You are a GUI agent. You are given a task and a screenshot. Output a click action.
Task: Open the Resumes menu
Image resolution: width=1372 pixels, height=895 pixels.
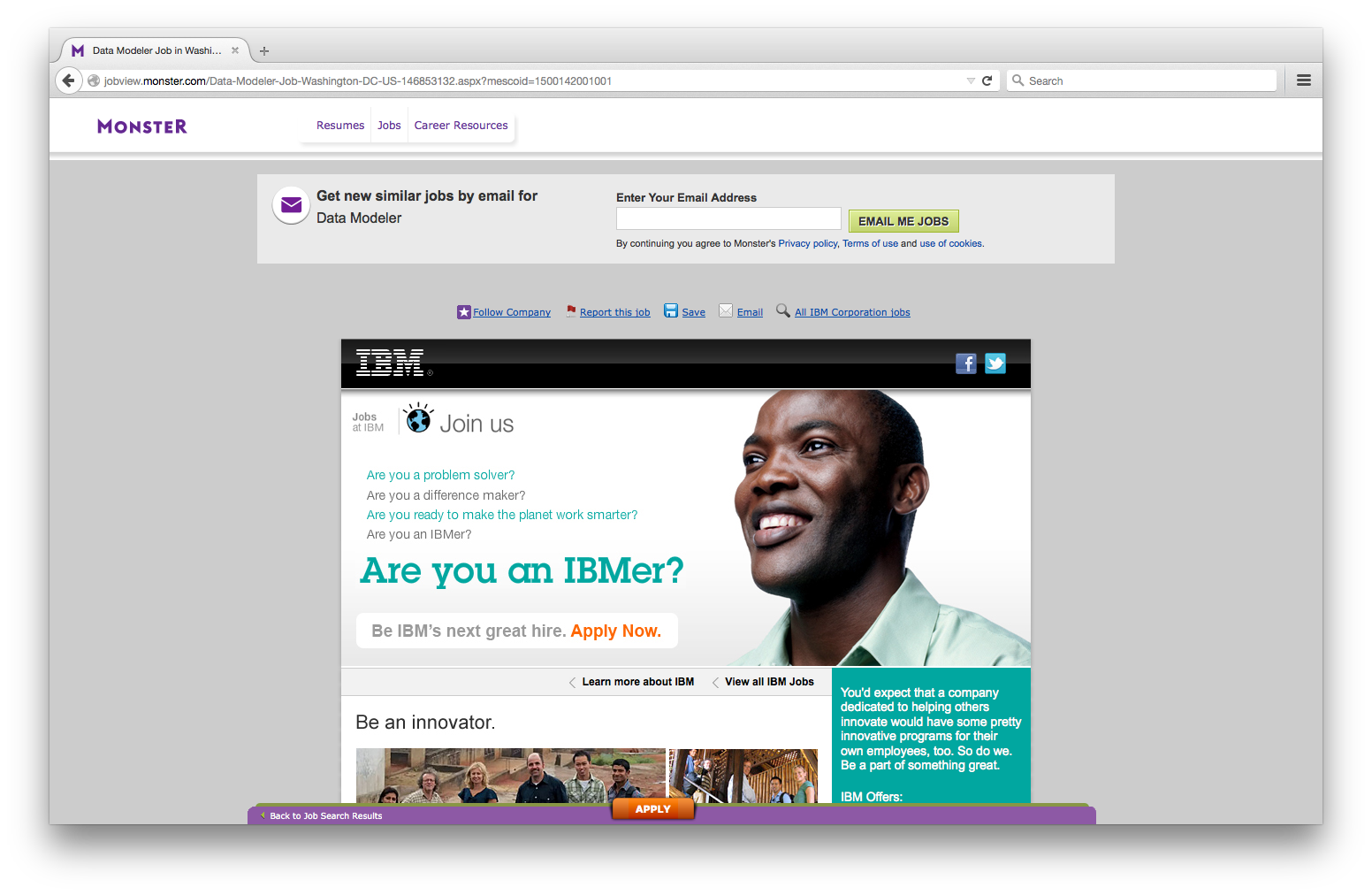click(340, 126)
